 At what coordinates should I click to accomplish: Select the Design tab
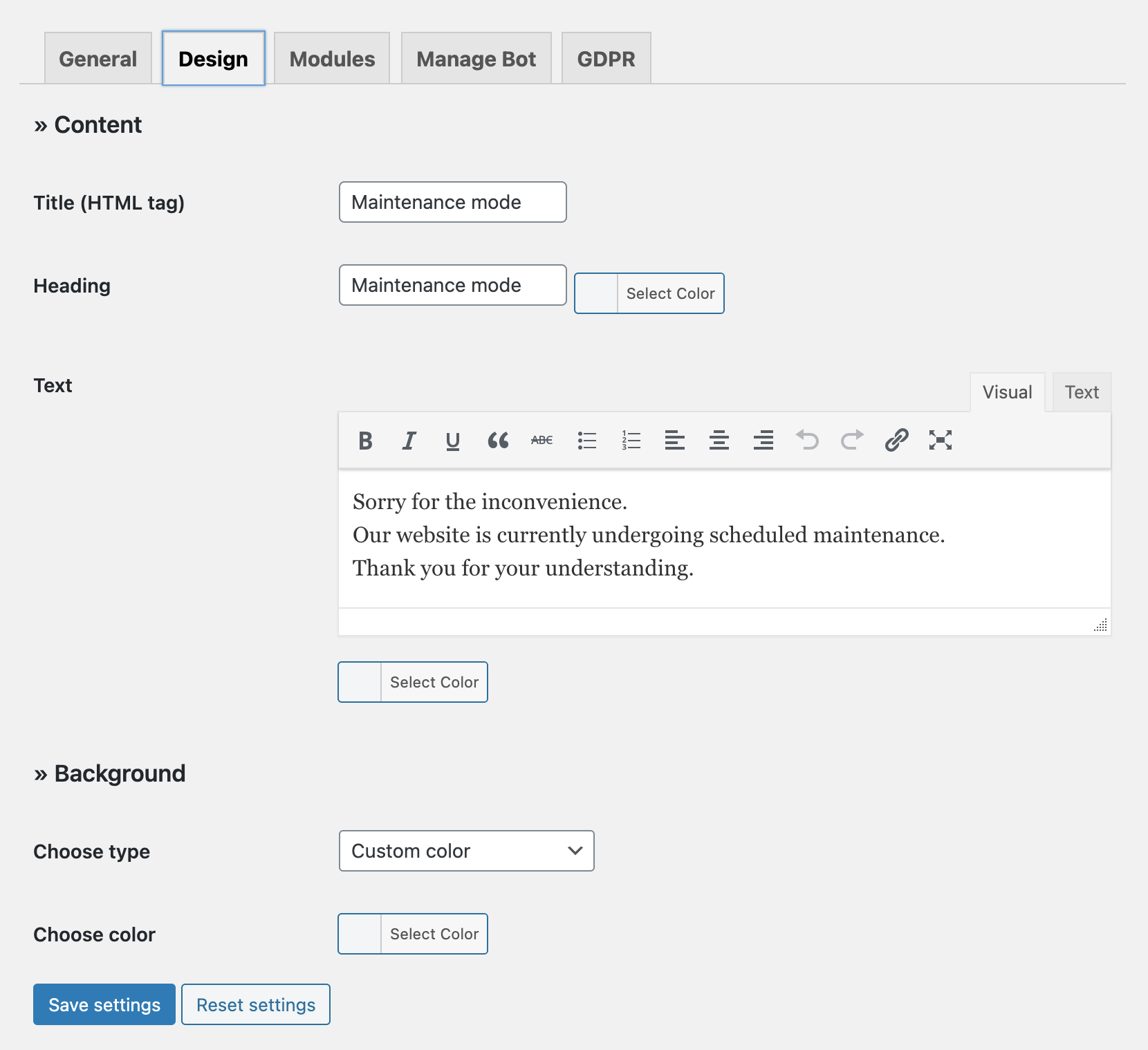click(214, 59)
